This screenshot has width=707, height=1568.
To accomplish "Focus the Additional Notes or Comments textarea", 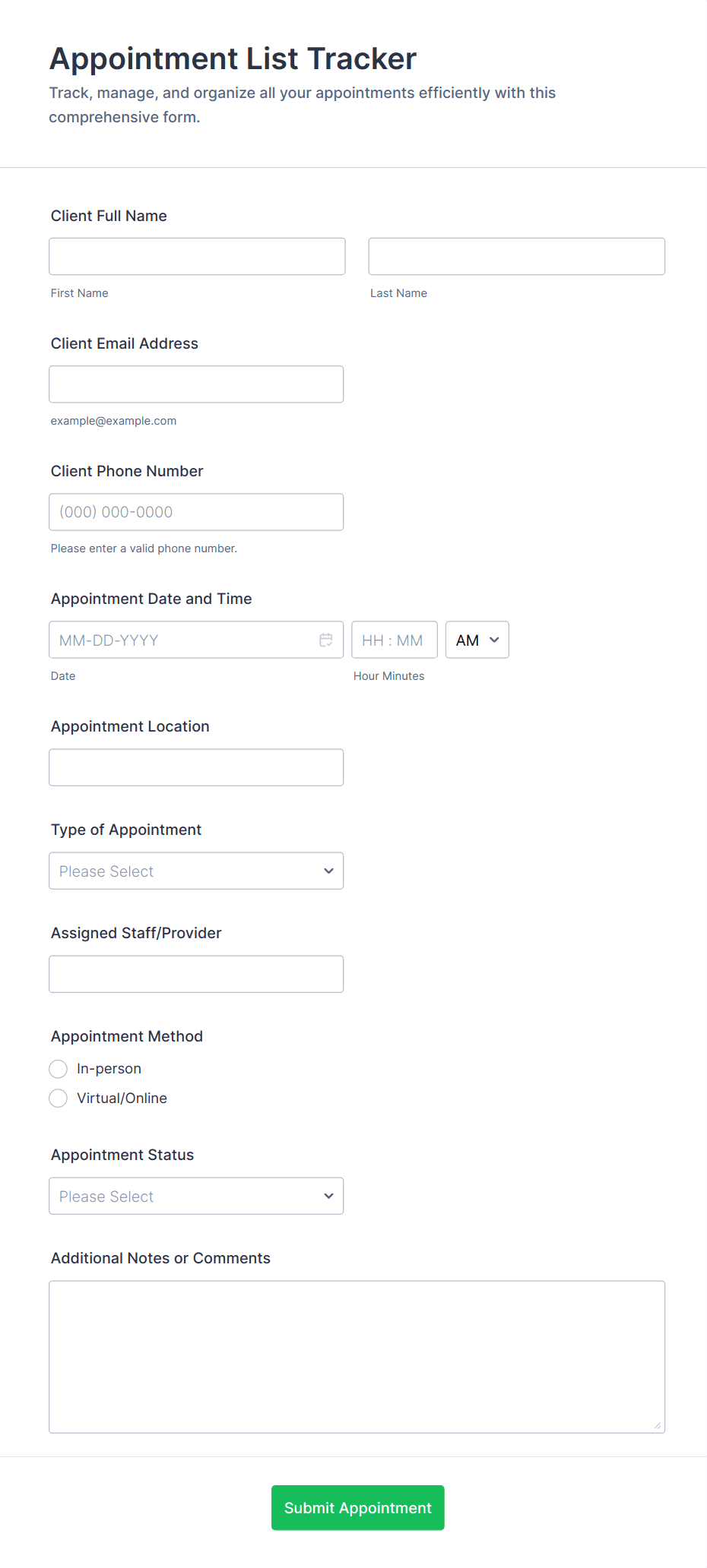I will tap(357, 1357).
